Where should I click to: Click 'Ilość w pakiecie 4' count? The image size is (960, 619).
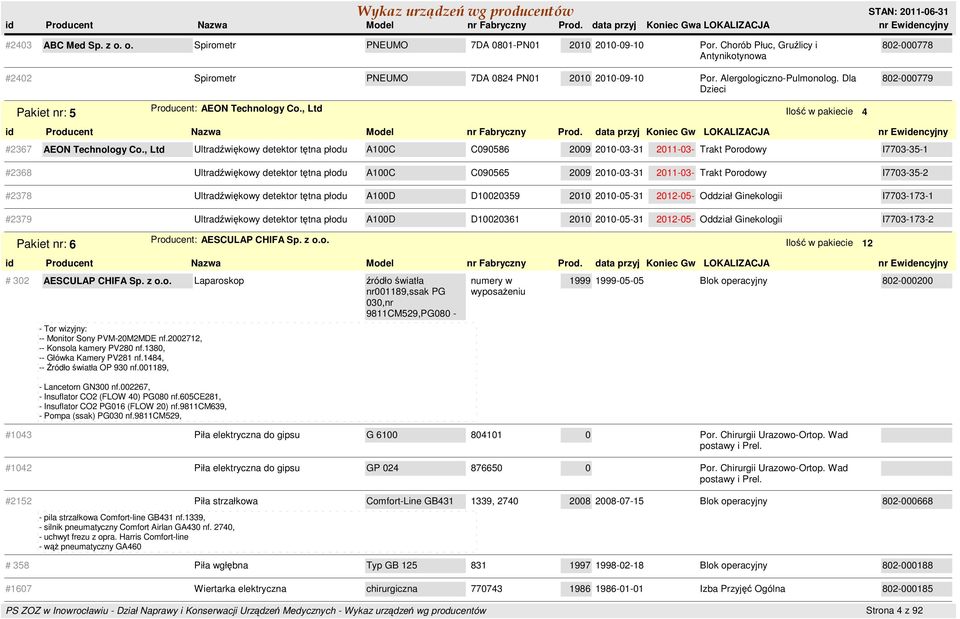(x=827, y=111)
